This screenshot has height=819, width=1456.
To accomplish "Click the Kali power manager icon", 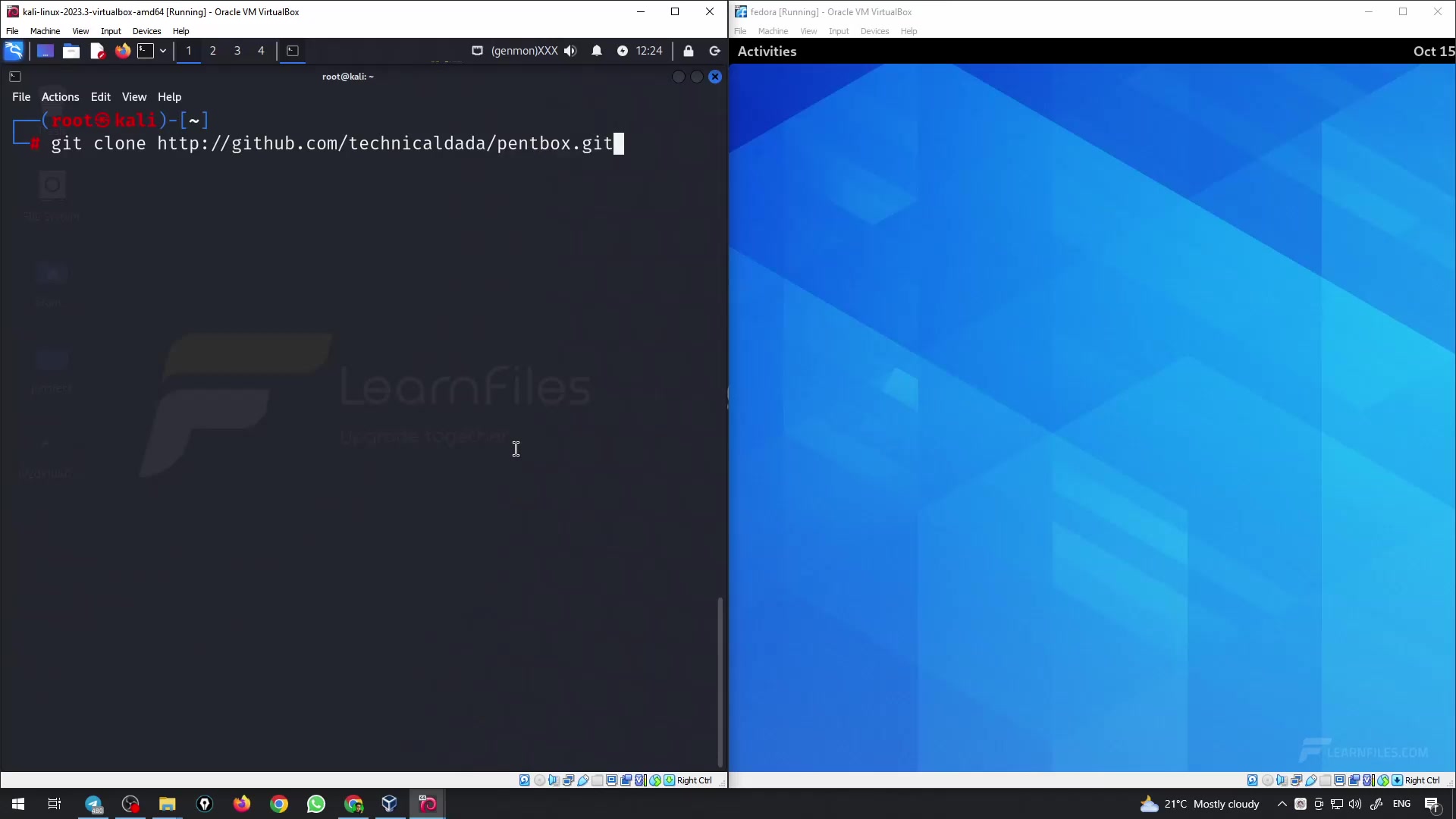I will (622, 51).
